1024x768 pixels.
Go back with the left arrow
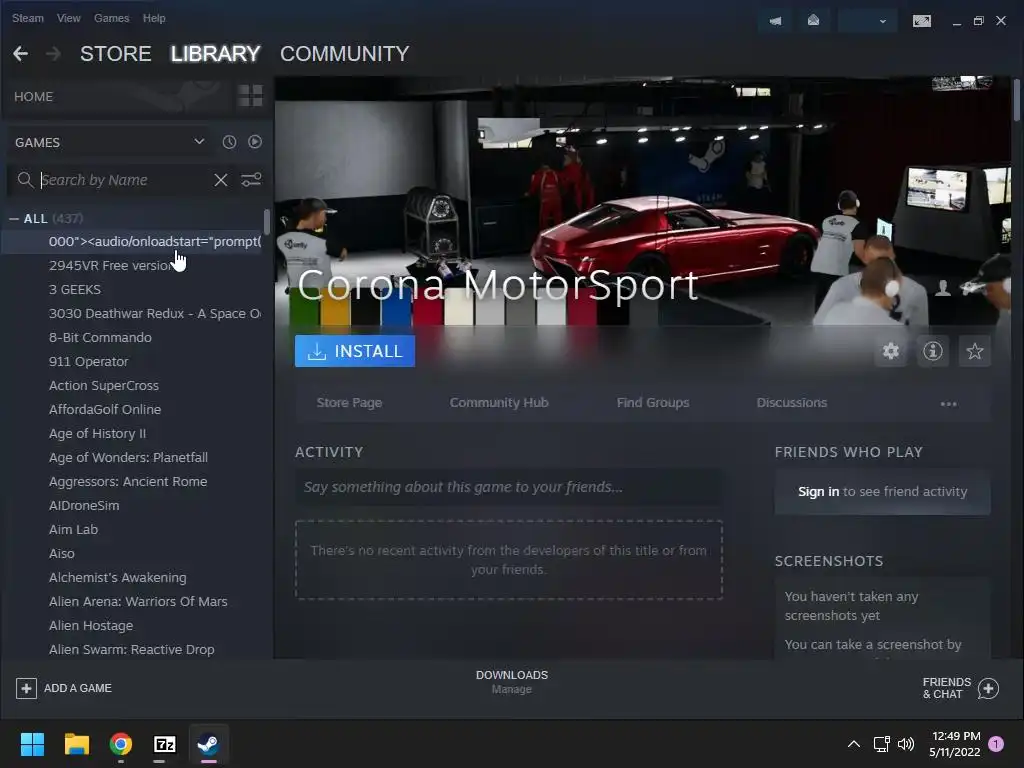20,54
